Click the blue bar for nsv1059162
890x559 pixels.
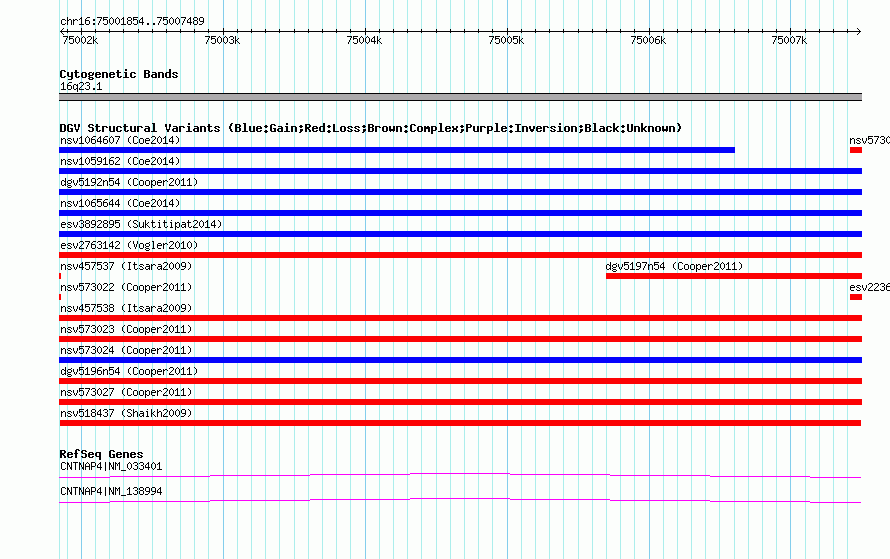pyautogui.click(x=460, y=171)
